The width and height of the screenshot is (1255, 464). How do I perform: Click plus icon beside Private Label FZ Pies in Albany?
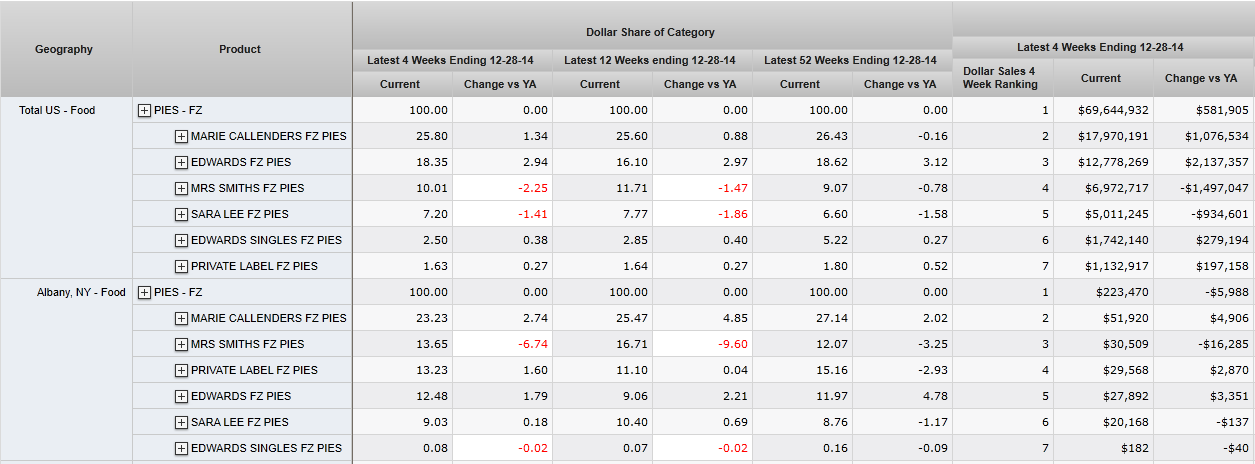[181, 370]
